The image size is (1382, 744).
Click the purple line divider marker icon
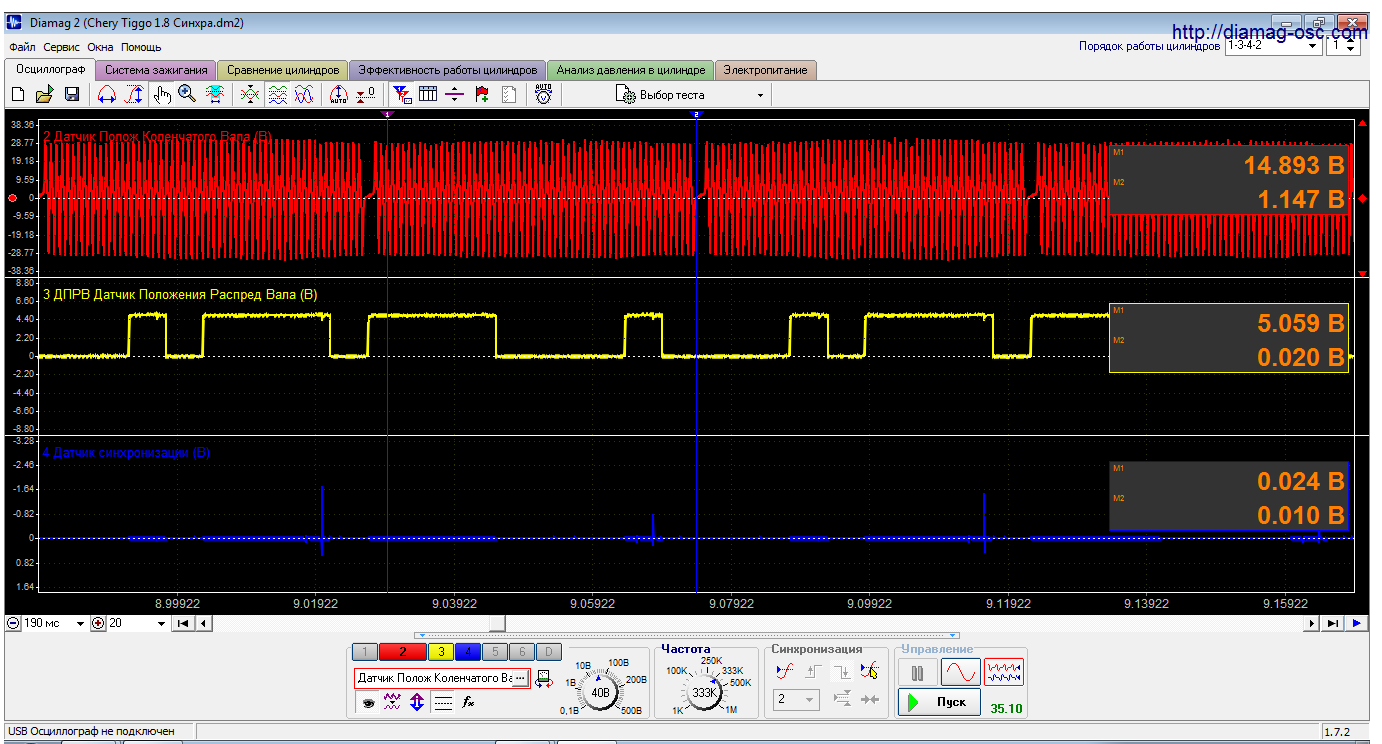coord(454,94)
